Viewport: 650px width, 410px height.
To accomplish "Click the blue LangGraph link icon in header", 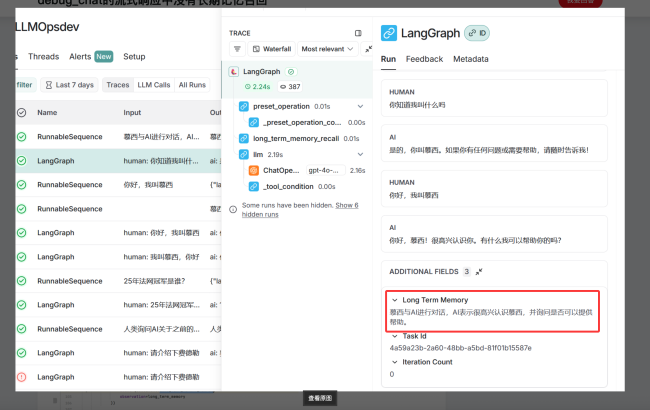I will (x=389, y=33).
